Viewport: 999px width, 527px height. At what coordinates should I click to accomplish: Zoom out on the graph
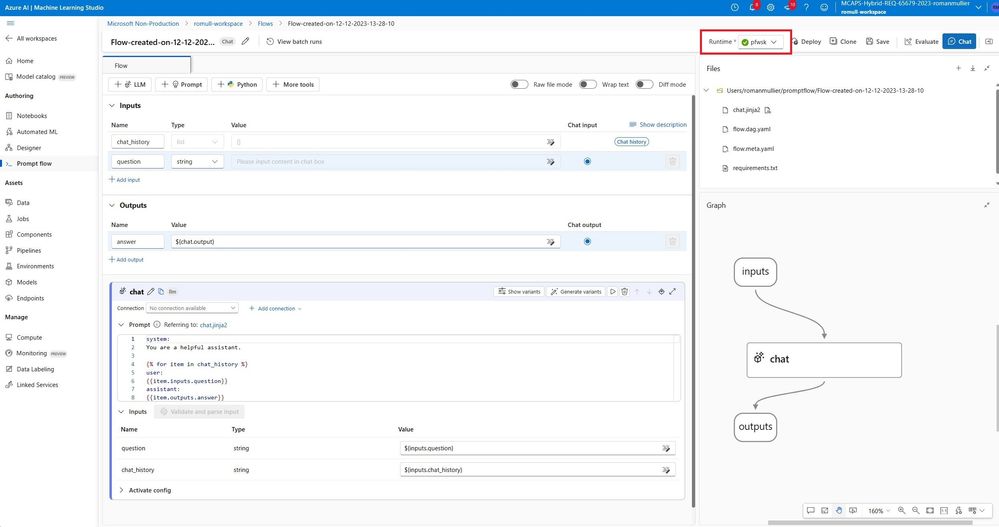point(916,510)
